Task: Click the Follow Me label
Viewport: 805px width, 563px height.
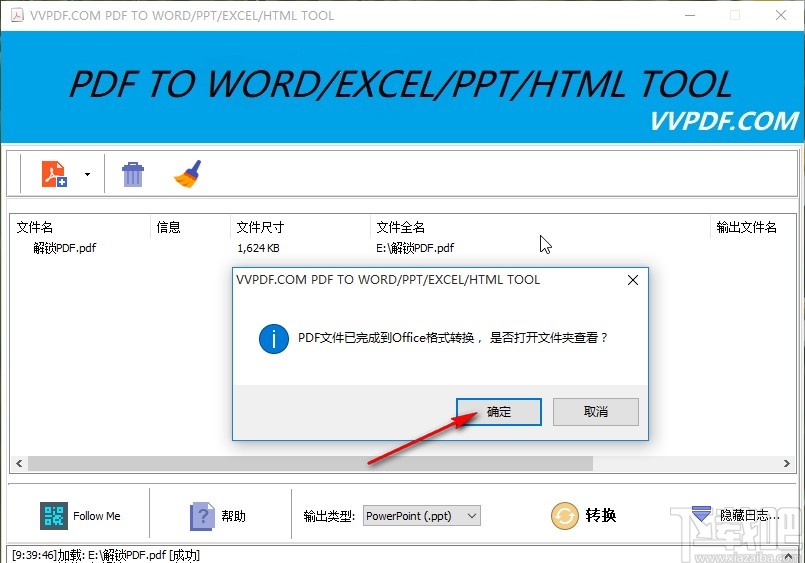Action: [97, 516]
